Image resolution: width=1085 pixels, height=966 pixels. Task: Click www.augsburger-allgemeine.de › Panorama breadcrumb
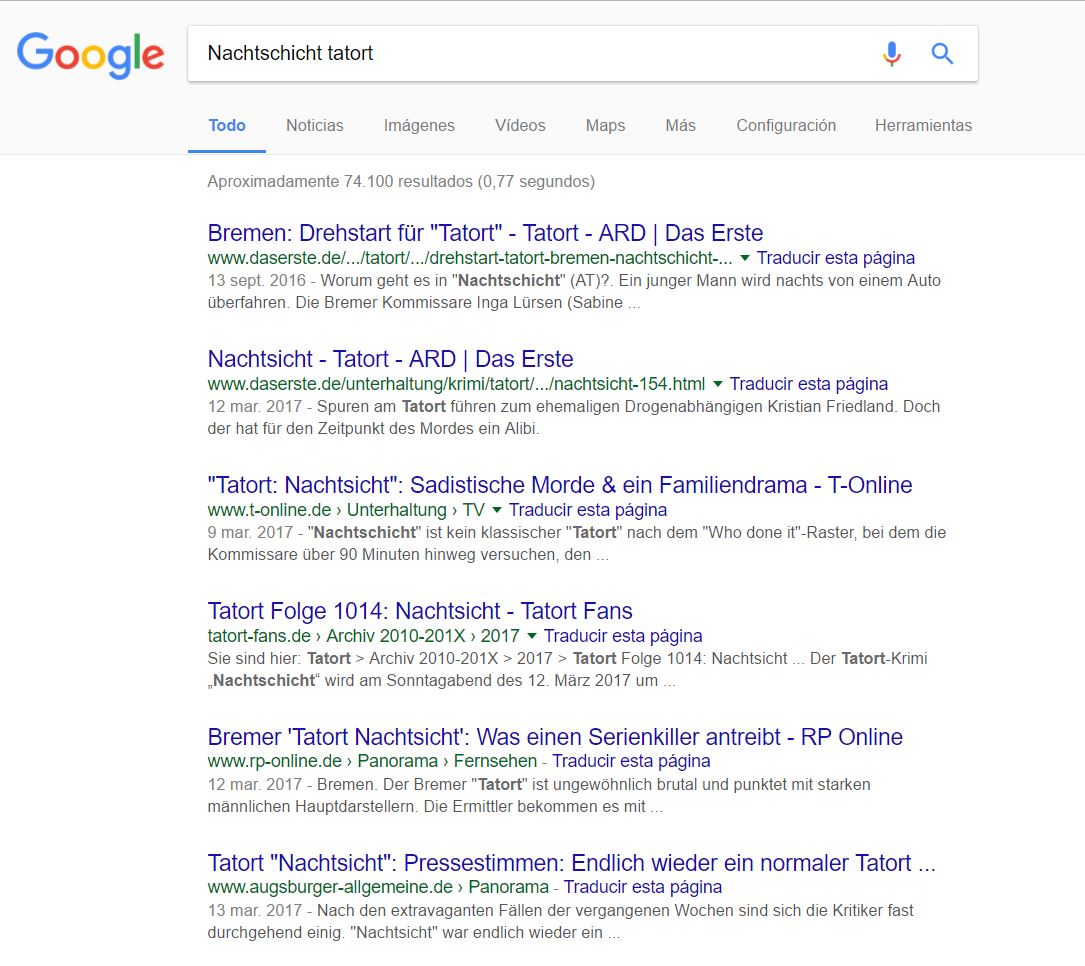pyautogui.click(x=378, y=887)
